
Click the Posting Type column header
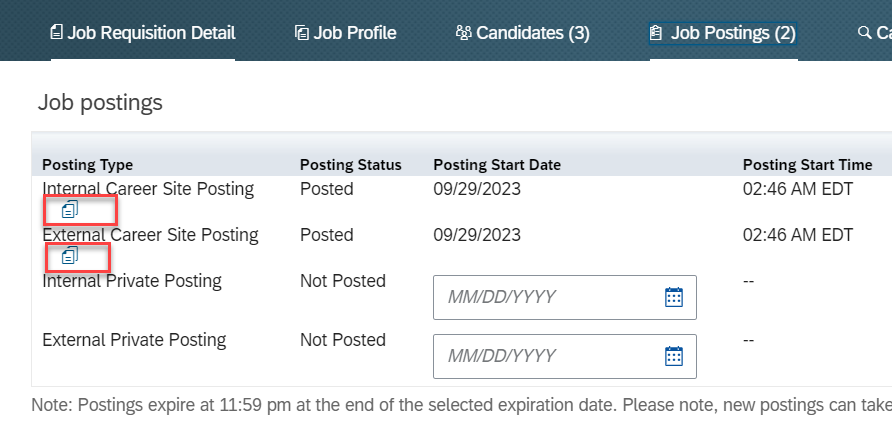(88, 165)
